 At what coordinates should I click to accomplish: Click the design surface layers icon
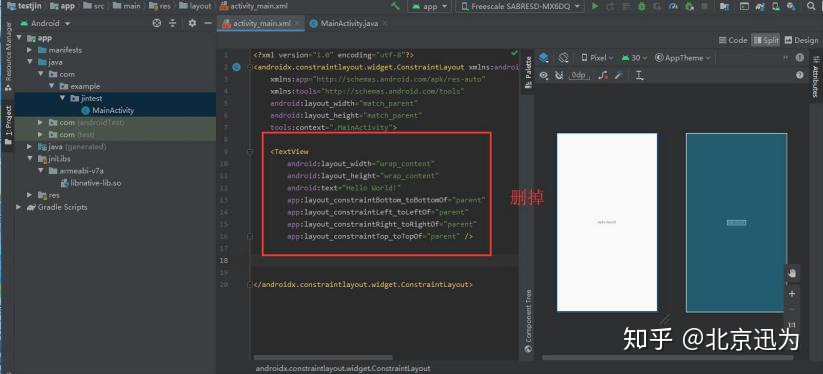click(x=544, y=58)
